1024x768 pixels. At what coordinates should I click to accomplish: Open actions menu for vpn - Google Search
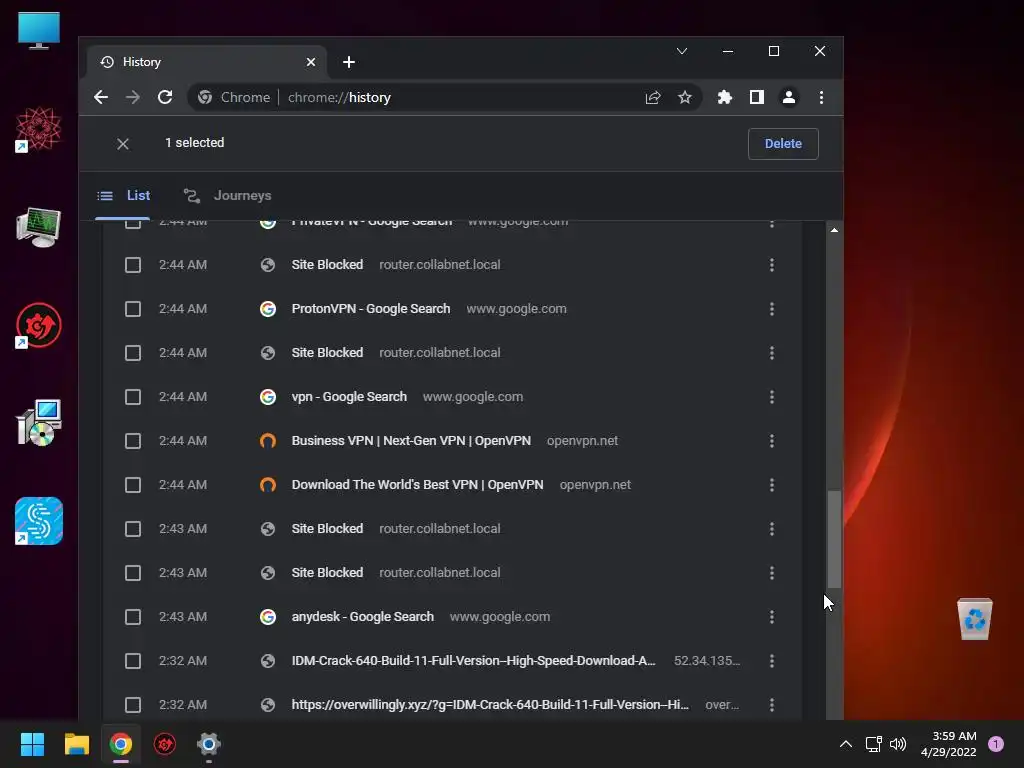[771, 397]
